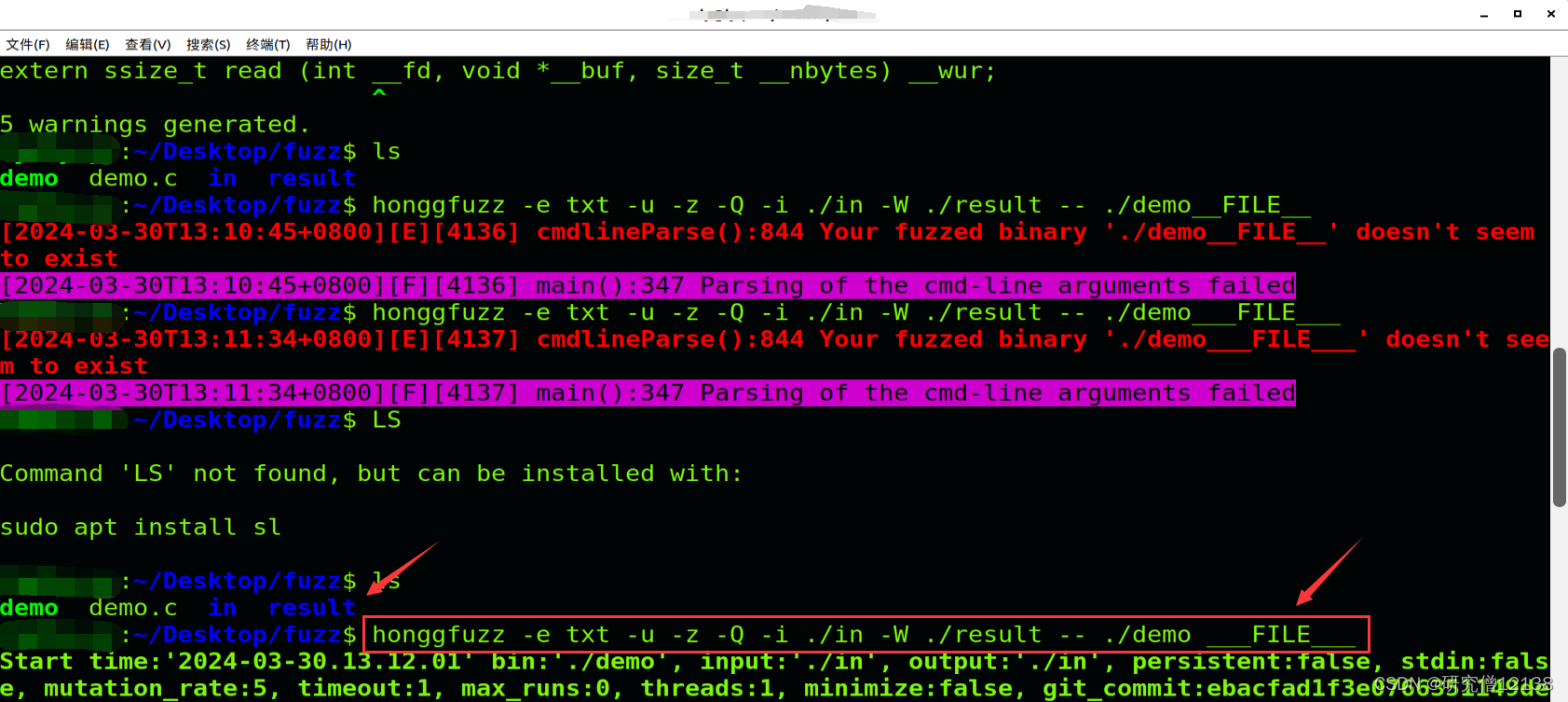This screenshot has height=702, width=1568.
Task: Click 'demo.c' in the last ls output
Action: [133, 608]
